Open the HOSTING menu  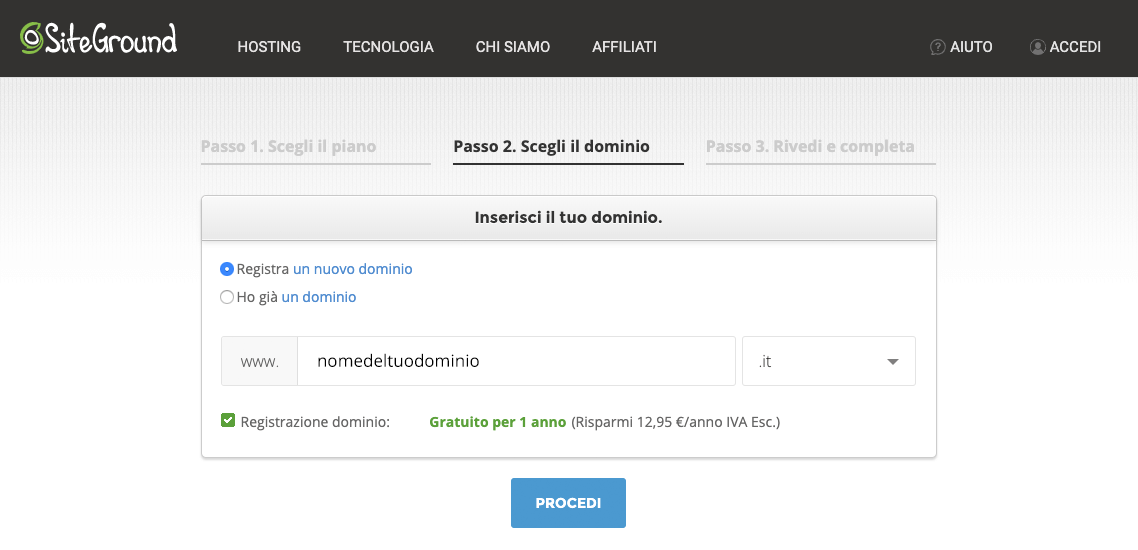(269, 47)
